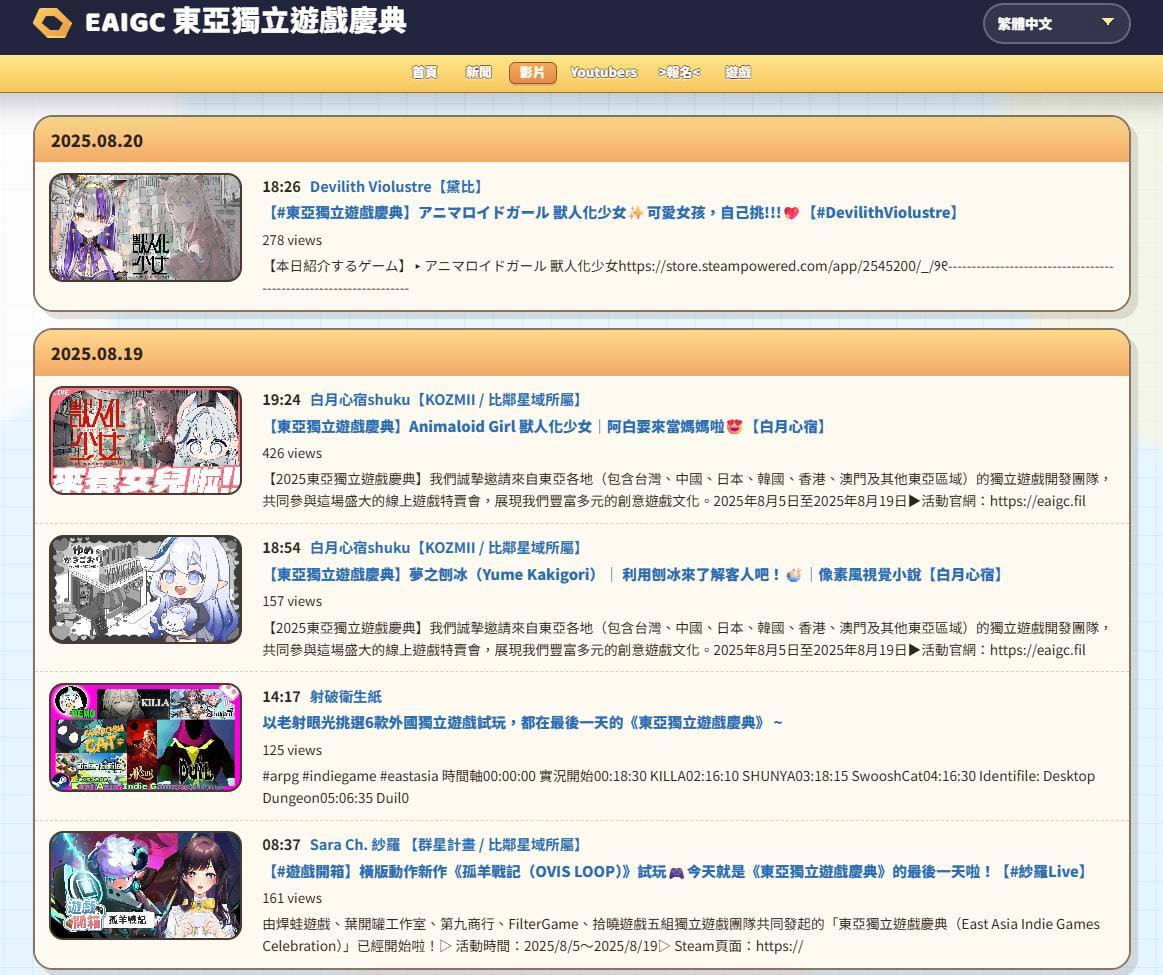
Task: Open the Yume Kakigori video thumbnail
Action: click(x=145, y=589)
